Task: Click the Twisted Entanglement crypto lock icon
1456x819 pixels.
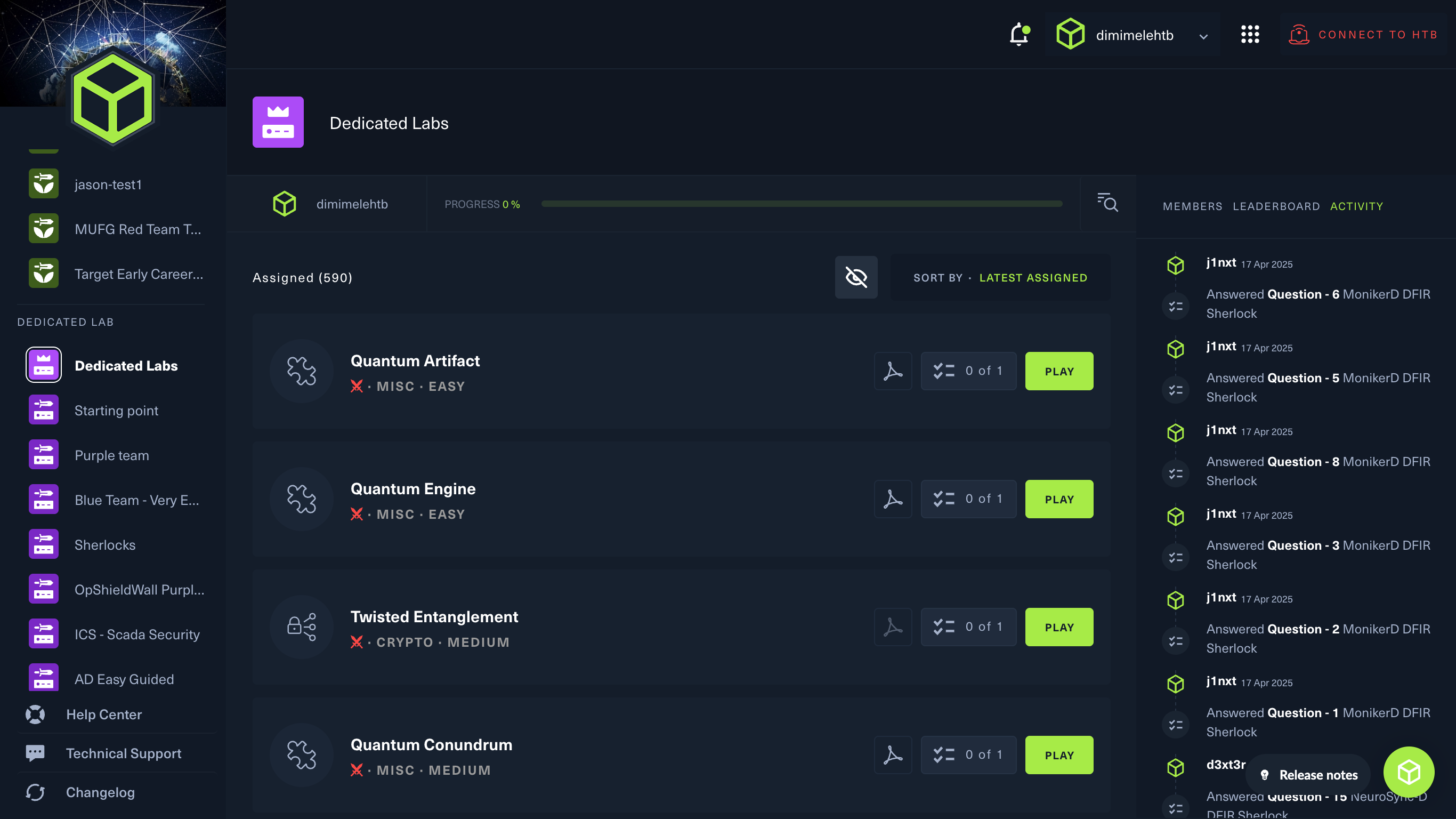Action: pyautogui.click(x=301, y=627)
